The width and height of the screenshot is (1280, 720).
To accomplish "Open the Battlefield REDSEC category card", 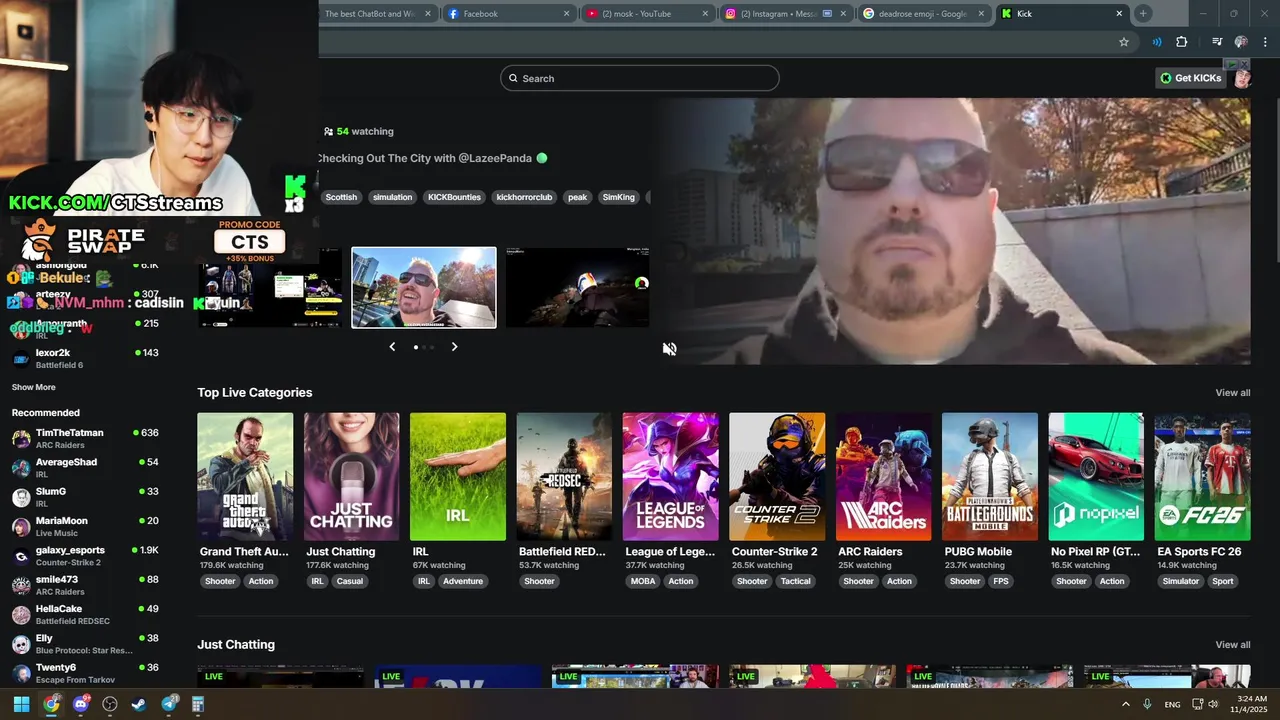I will pos(564,477).
